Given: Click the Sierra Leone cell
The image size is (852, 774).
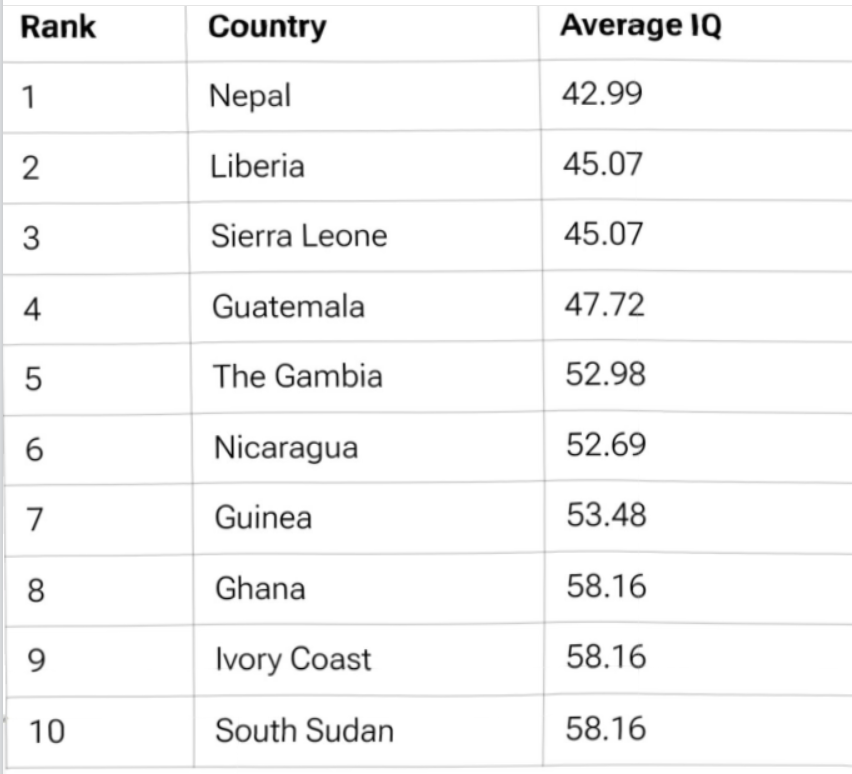Looking at the screenshot, I should [x=298, y=236].
